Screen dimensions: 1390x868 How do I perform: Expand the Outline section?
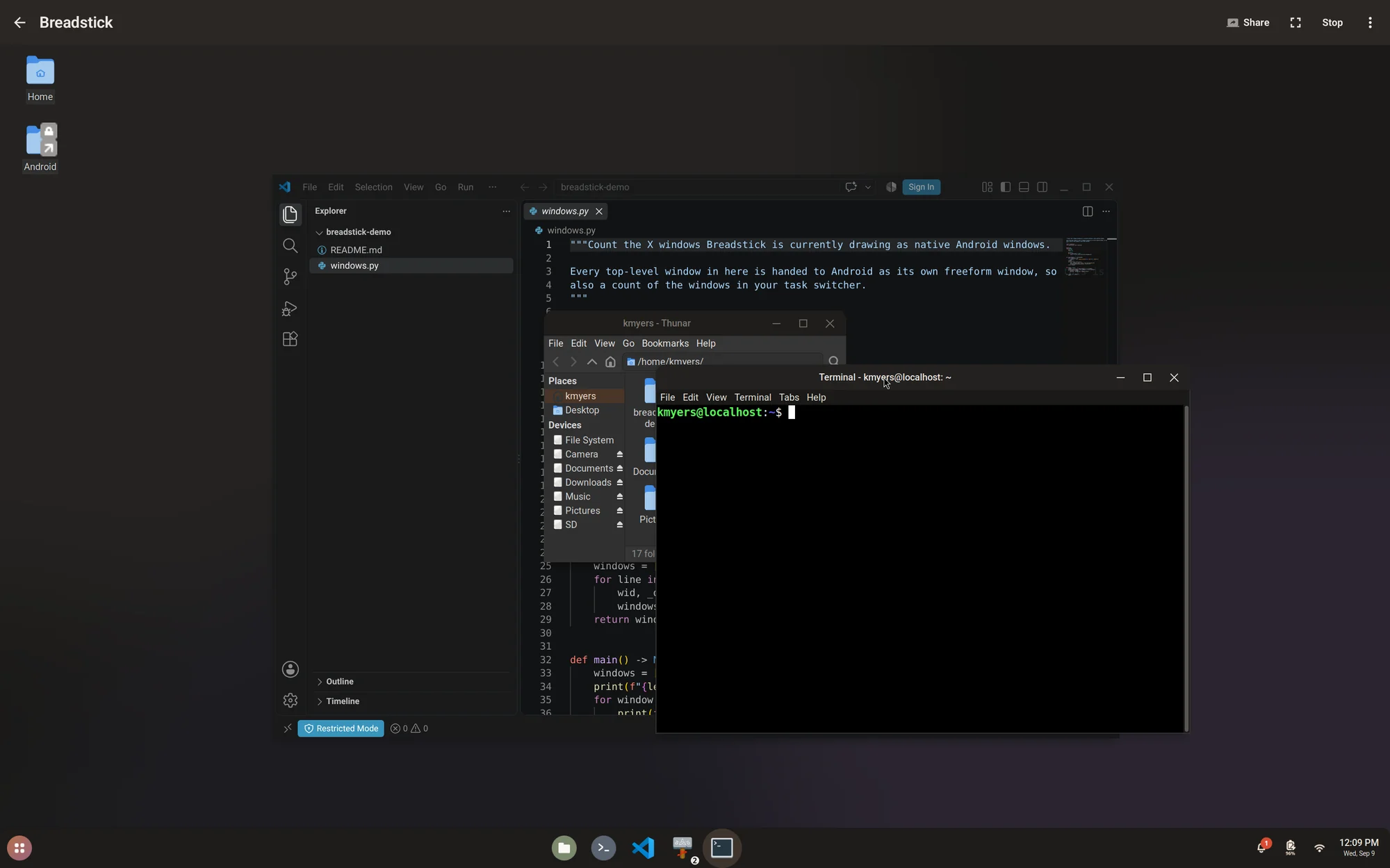coord(411,682)
